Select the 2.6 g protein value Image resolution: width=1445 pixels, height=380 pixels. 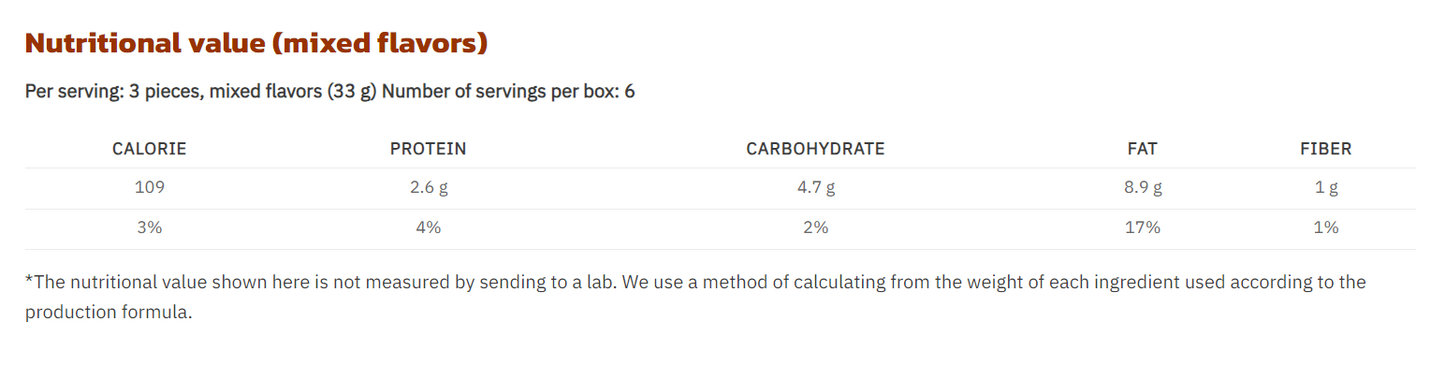428,188
